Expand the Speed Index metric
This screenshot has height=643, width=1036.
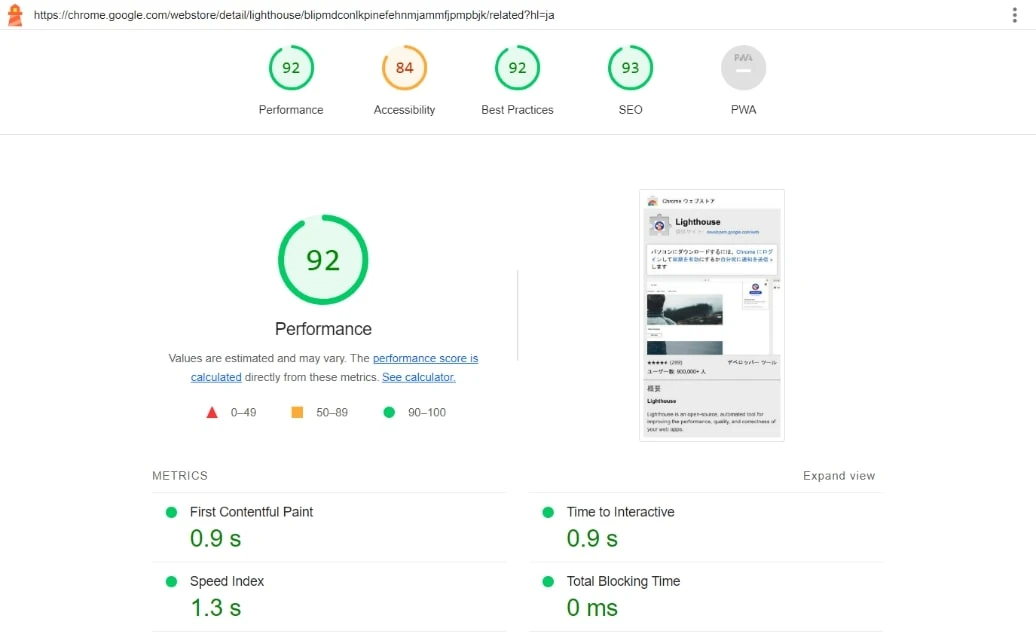(x=329, y=597)
